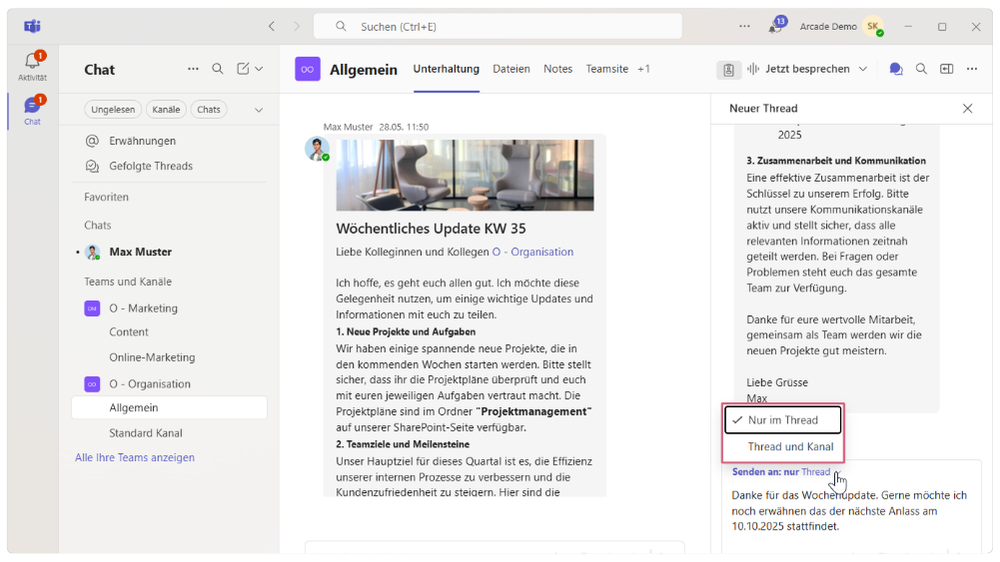Click the Arcade Demo account name
This screenshot has width=1000, height=562.
point(828,26)
